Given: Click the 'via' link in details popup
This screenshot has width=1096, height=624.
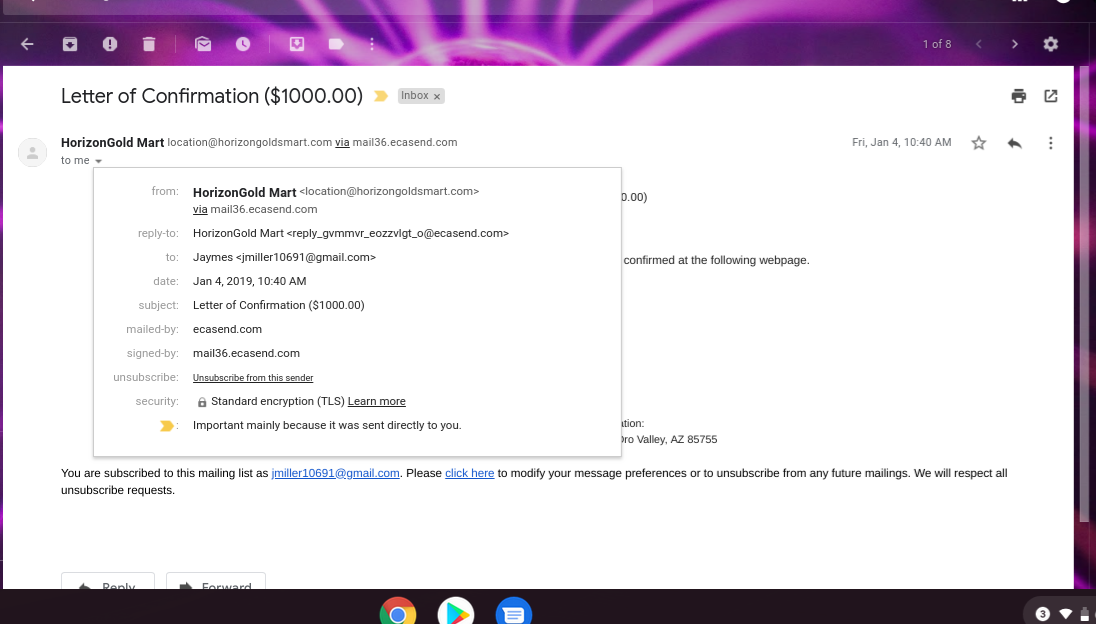Looking at the screenshot, I should pos(200,210).
